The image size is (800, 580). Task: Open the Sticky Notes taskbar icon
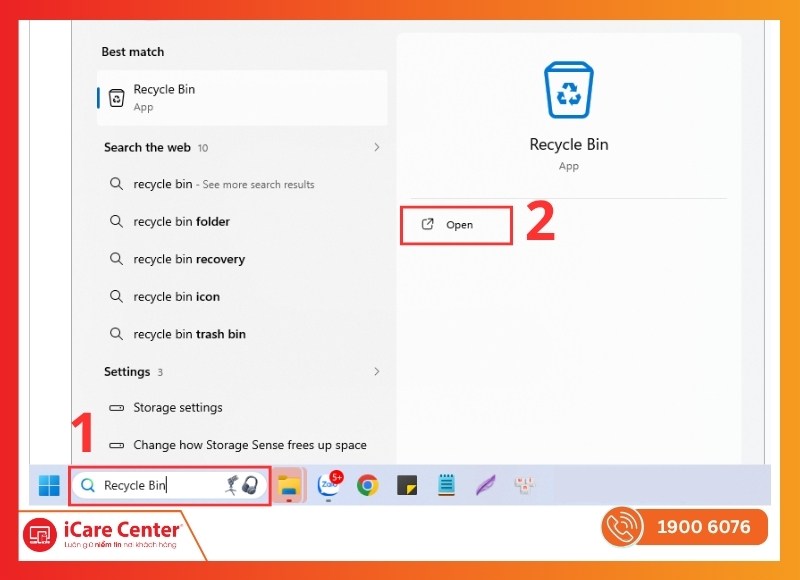pos(406,486)
